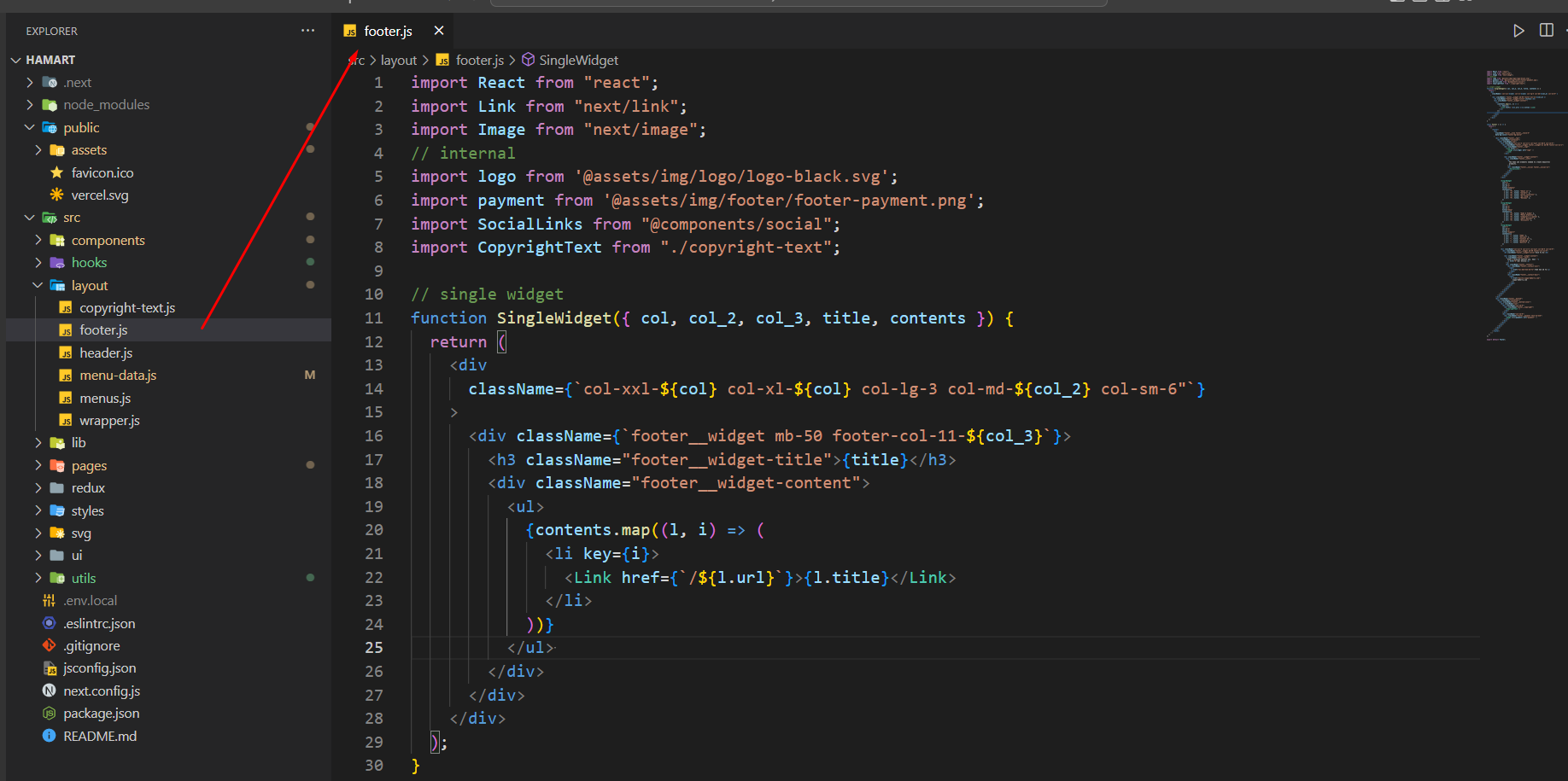Open vercel.svg file
The image size is (1568, 781).
(x=100, y=195)
